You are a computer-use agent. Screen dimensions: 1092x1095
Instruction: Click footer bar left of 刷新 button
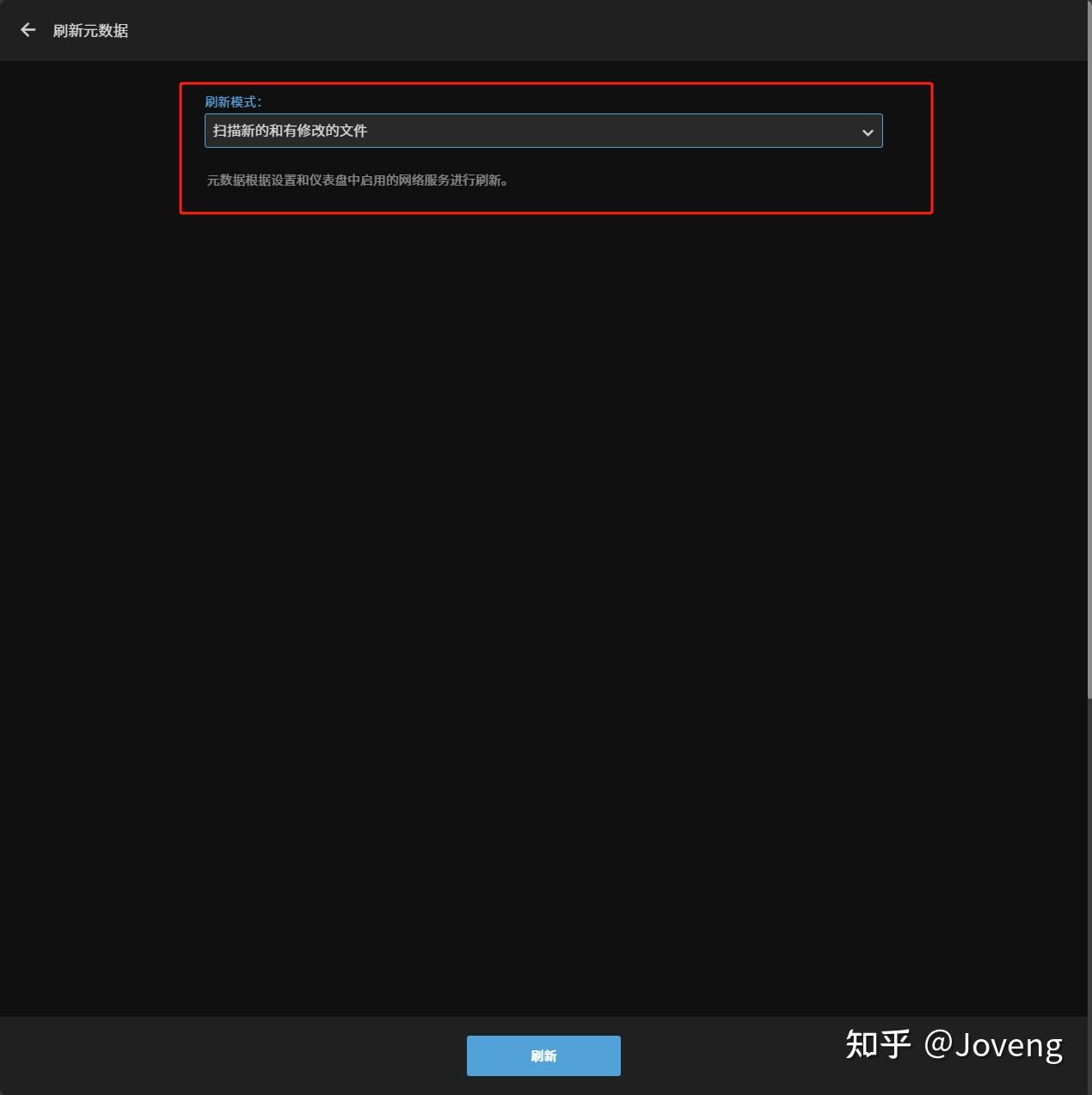tap(232, 1055)
